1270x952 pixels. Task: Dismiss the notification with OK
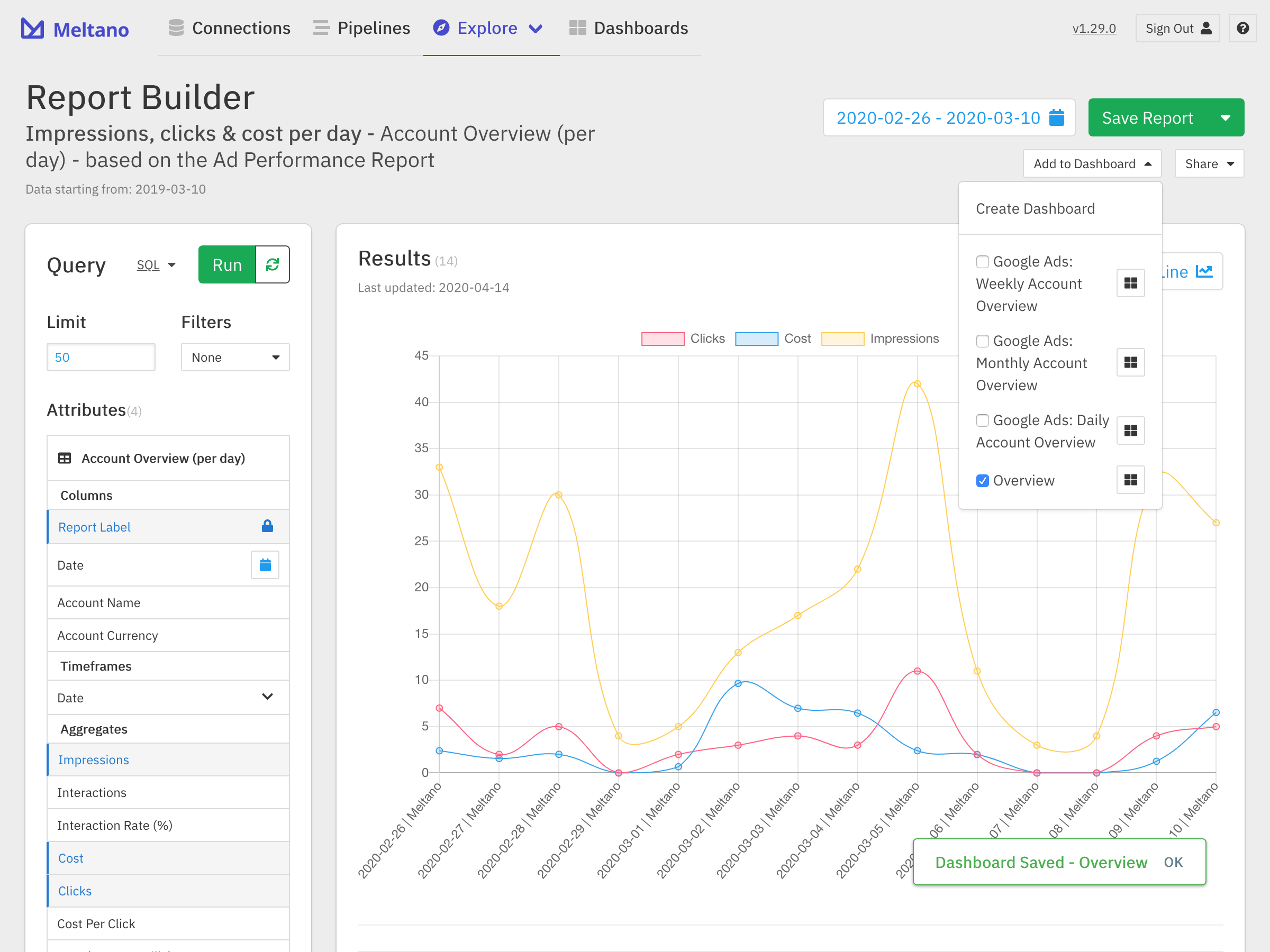(x=1173, y=862)
